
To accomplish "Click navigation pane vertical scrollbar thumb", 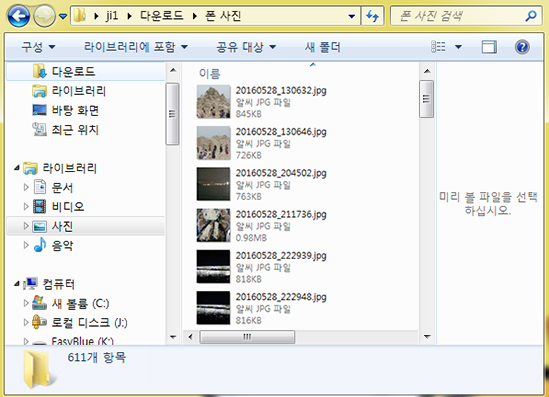I will tap(172, 114).
